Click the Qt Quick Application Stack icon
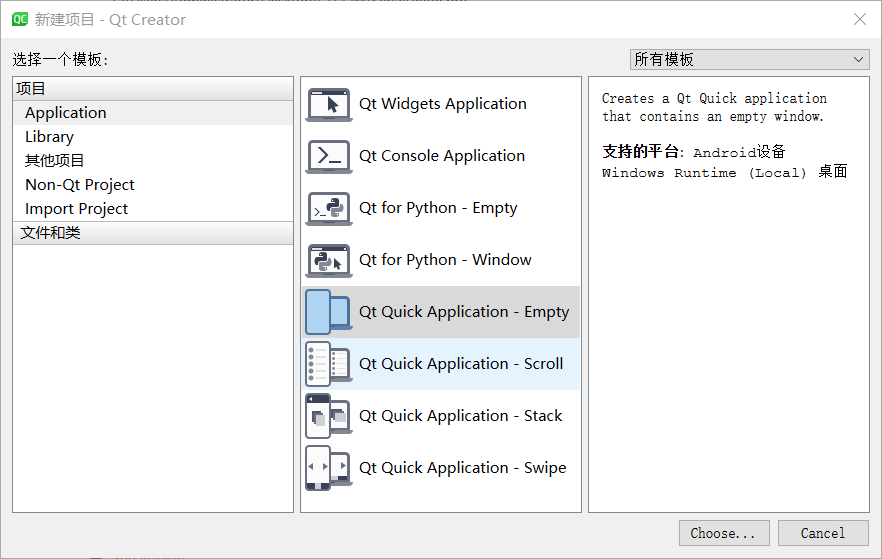This screenshot has height=559, width=882. pyautogui.click(x=328, y=416)
